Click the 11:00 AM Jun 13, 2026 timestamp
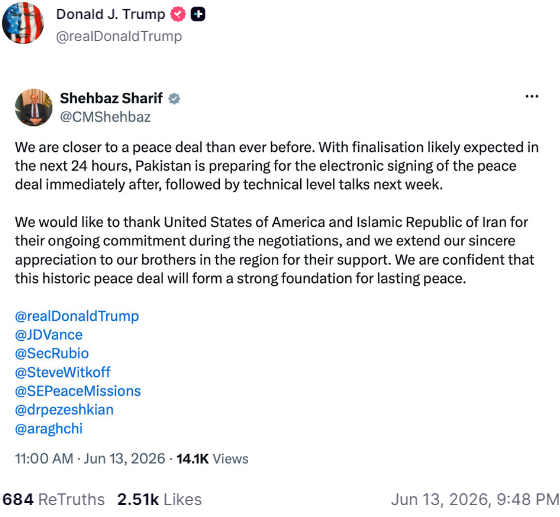 (x=90, y=459)
